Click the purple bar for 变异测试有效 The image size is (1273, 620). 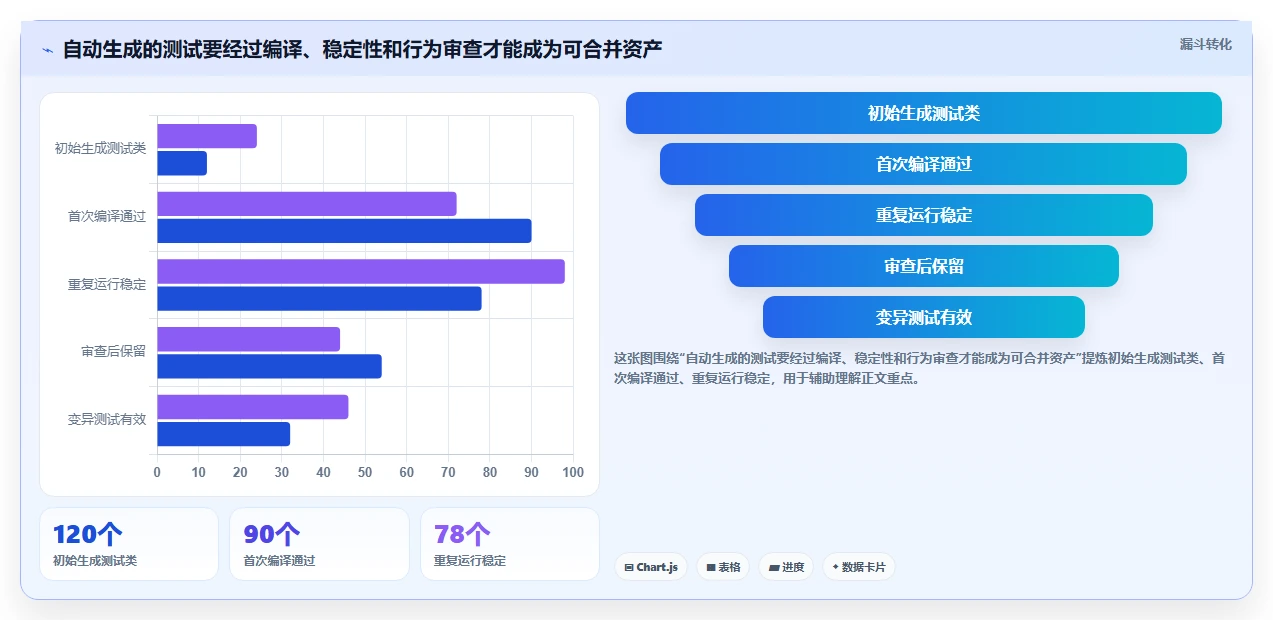253,407
